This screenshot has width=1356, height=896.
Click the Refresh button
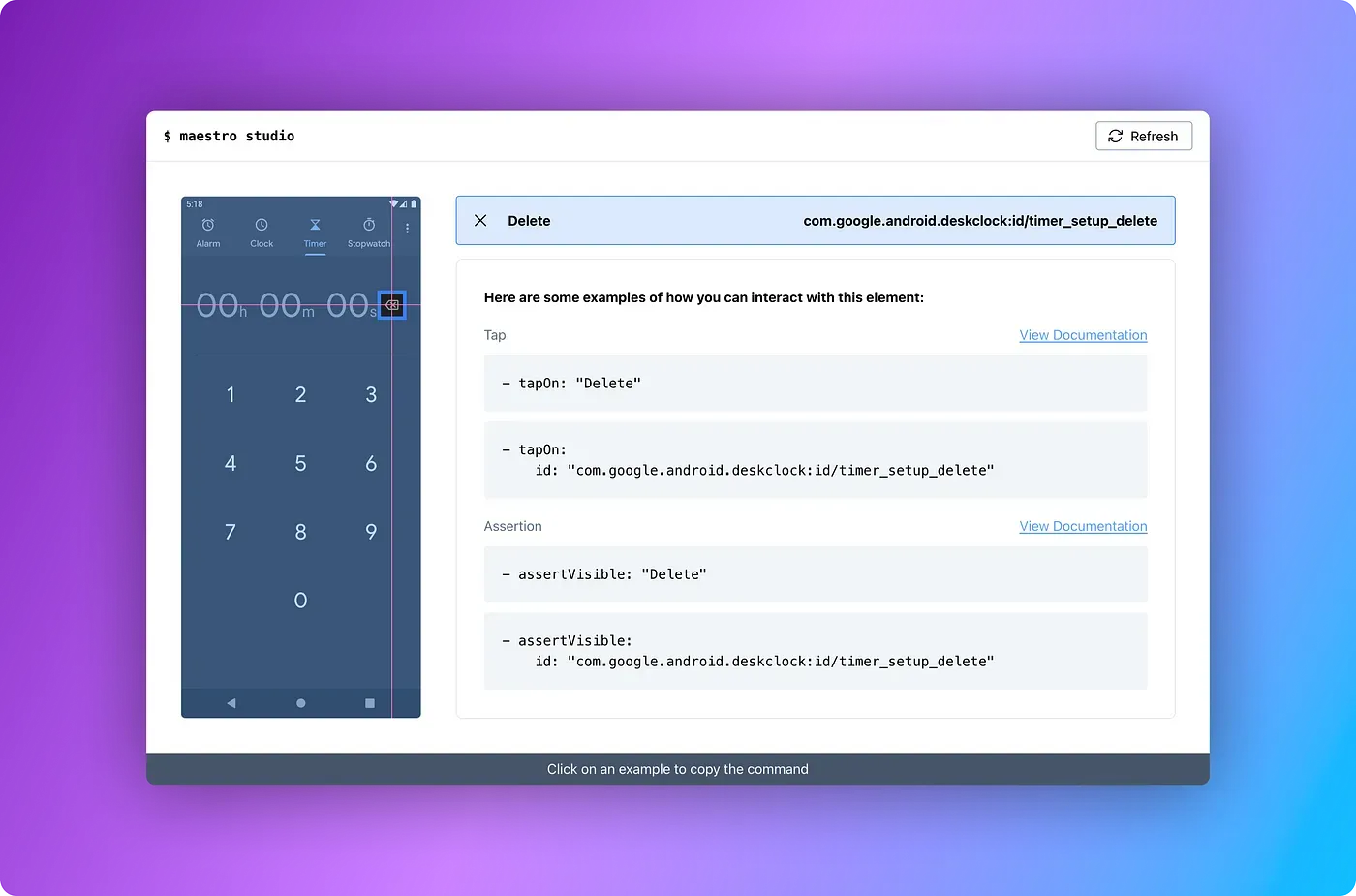1144,136
